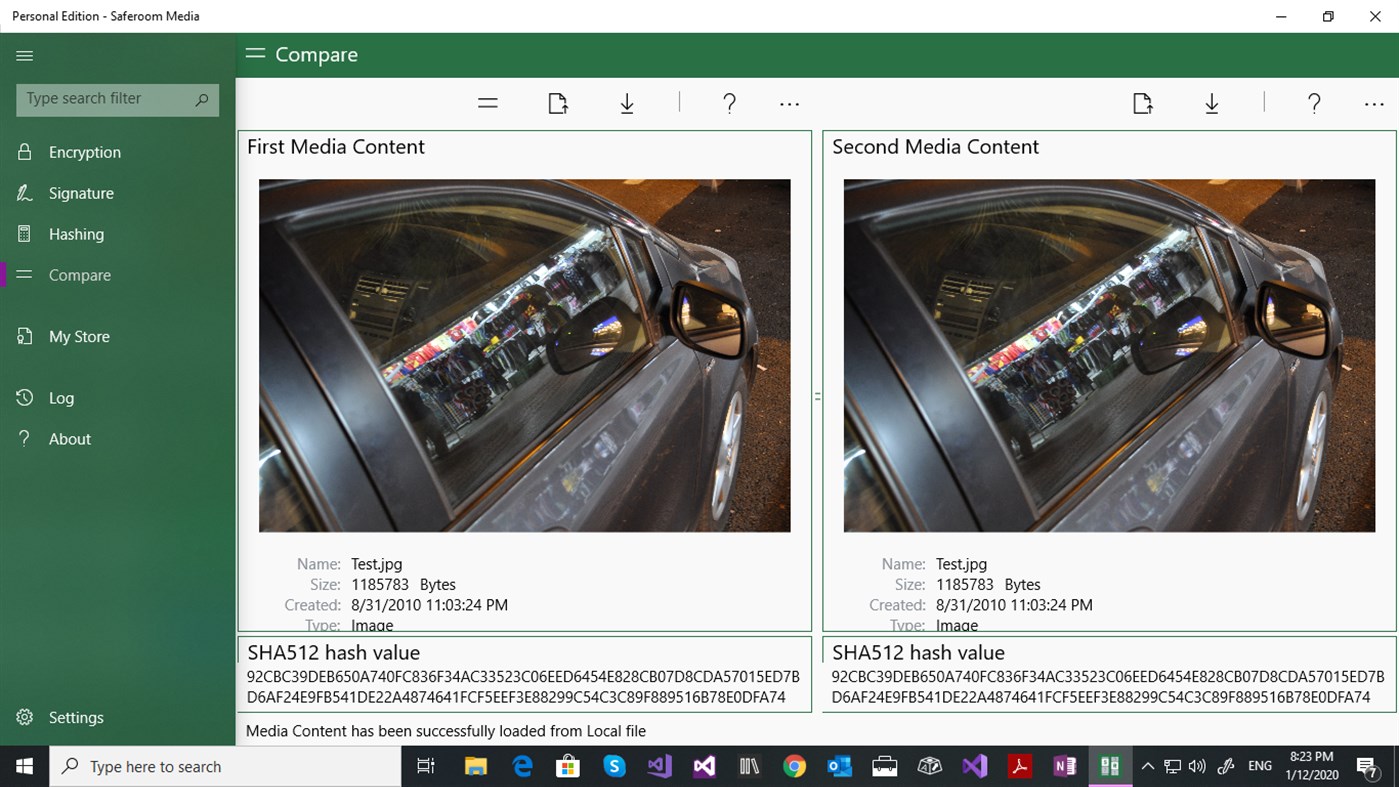The image size is (1399, 787).
Task: Collapse the navigation pane with the hamburger
Action: pos(24,55)
